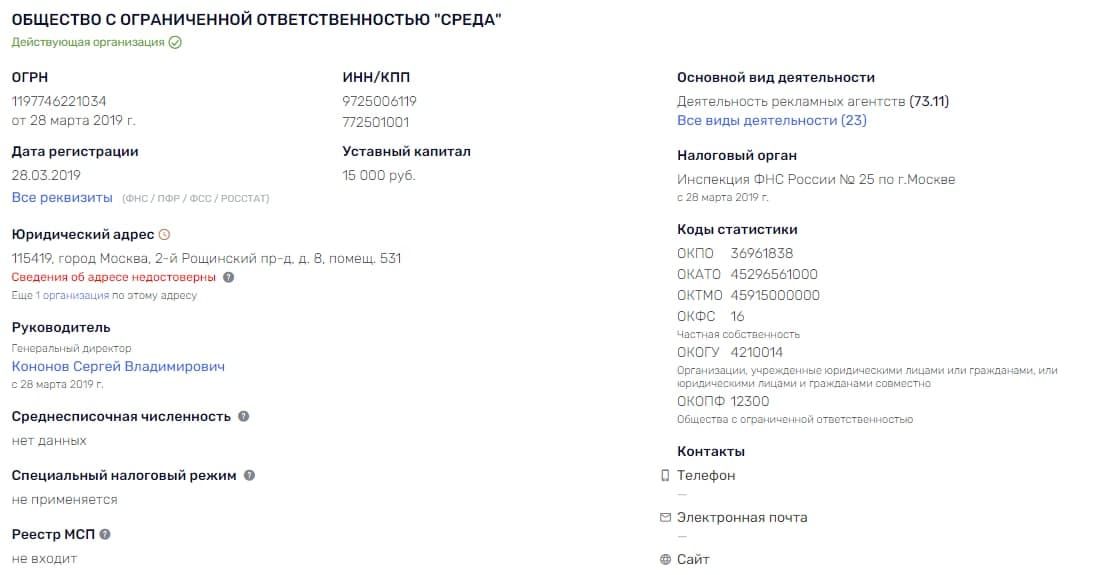Click help icon beside Специальный налоговый режим
This screenshot has height=575, width=1117.
[250, 475]
